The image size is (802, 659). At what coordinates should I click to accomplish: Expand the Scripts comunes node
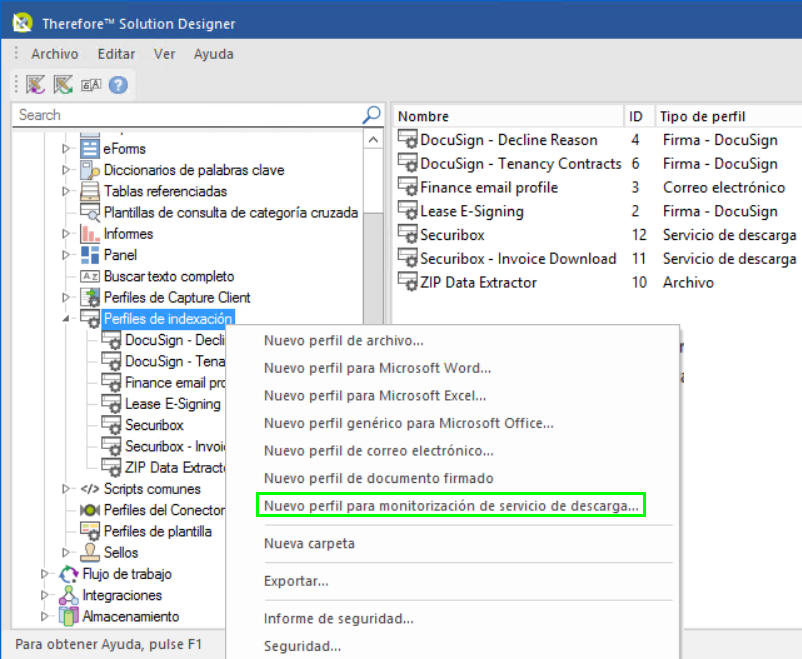coord(65,489)
